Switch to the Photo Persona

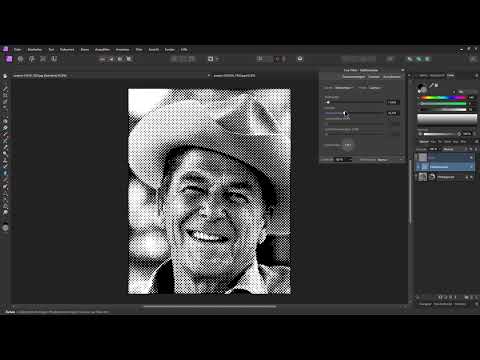9,59
